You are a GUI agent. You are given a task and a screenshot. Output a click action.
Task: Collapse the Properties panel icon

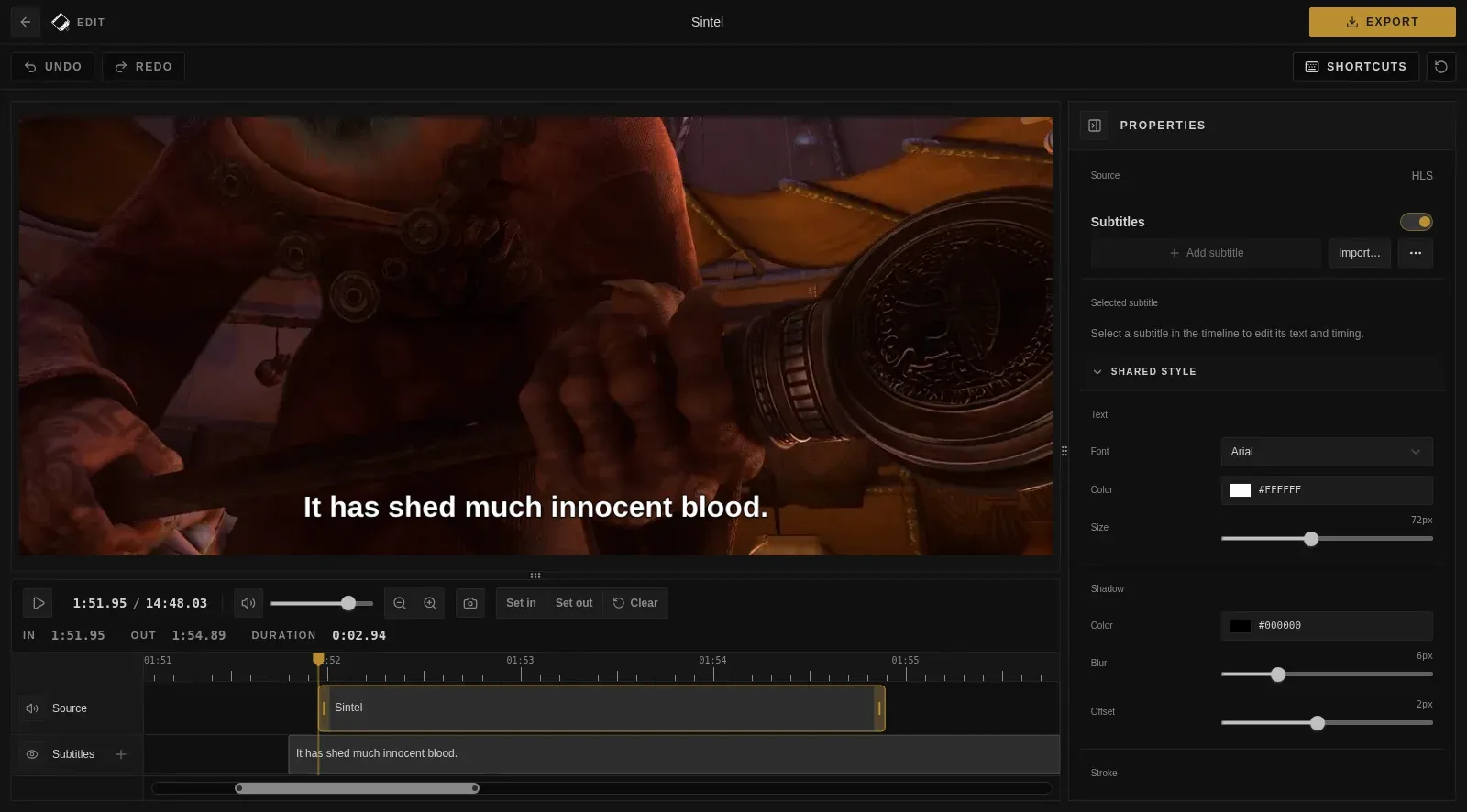[x=1095, y=126]
